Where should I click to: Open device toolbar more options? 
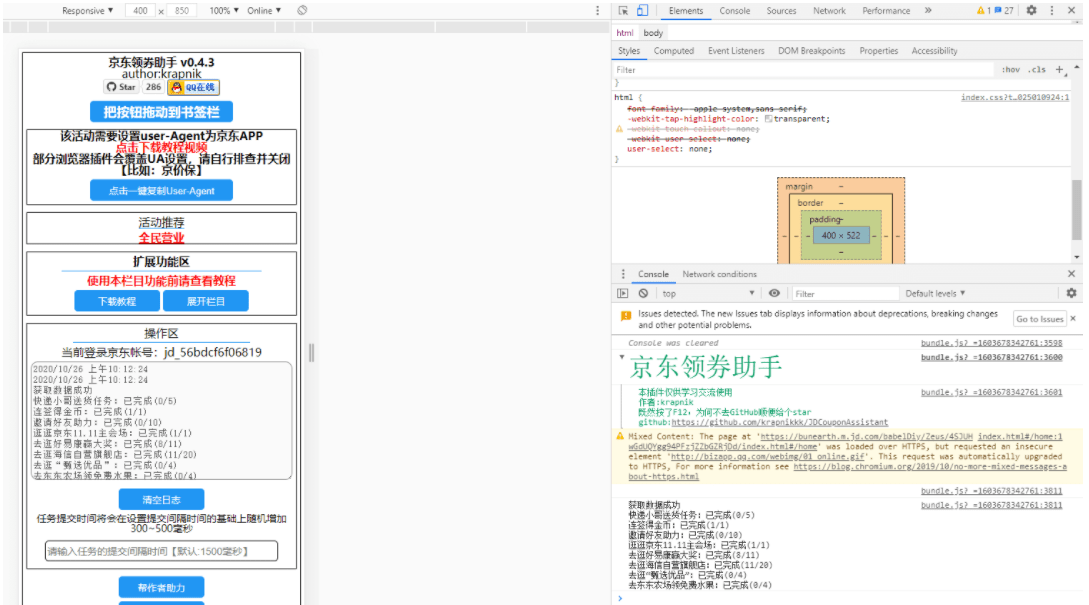pos(597,10)
